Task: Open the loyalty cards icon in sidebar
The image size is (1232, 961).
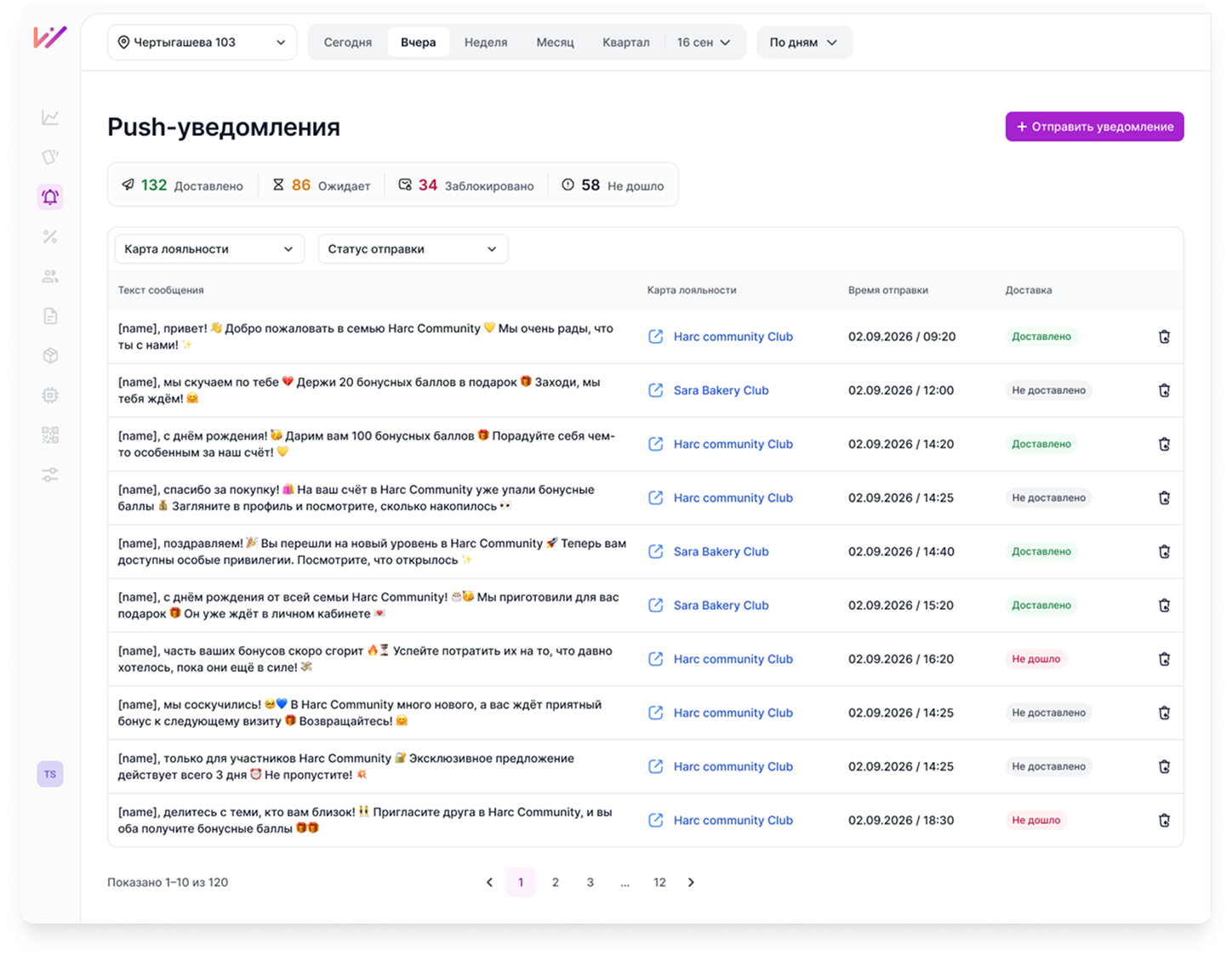Action: (50, 156)
